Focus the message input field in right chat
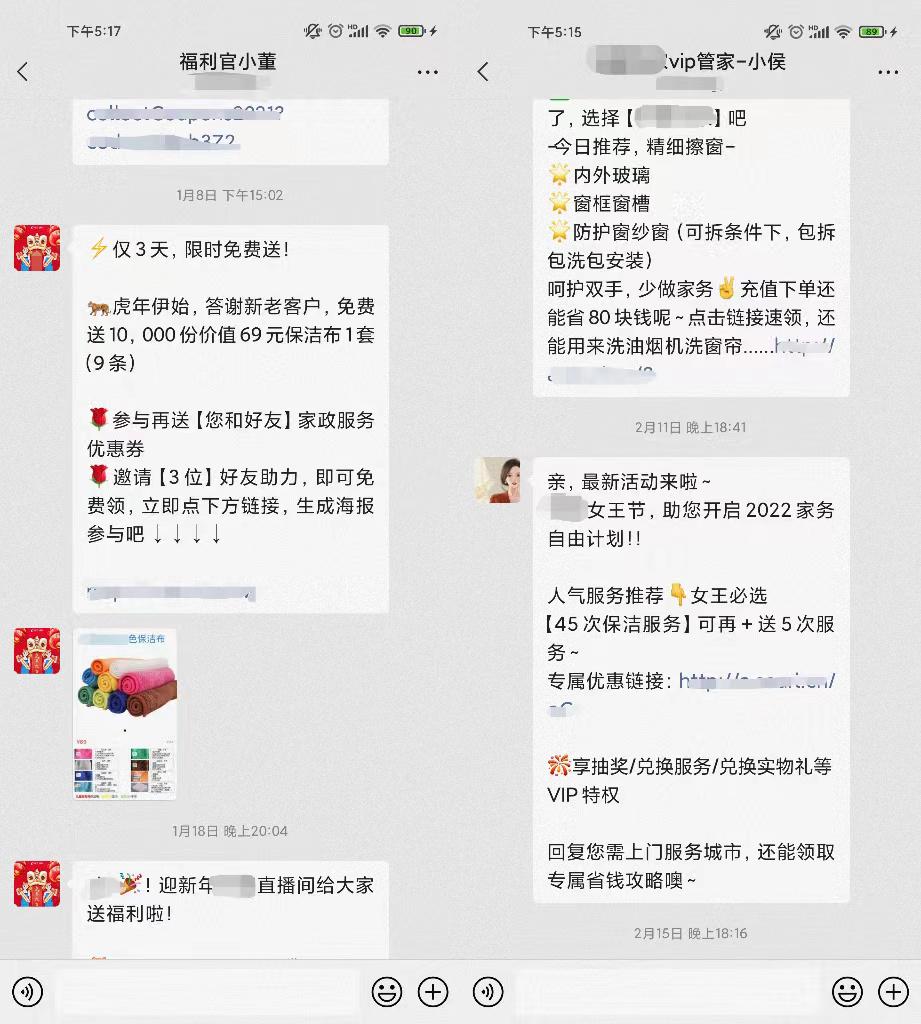Screen dimensions: 921x1024 [668, 992]
